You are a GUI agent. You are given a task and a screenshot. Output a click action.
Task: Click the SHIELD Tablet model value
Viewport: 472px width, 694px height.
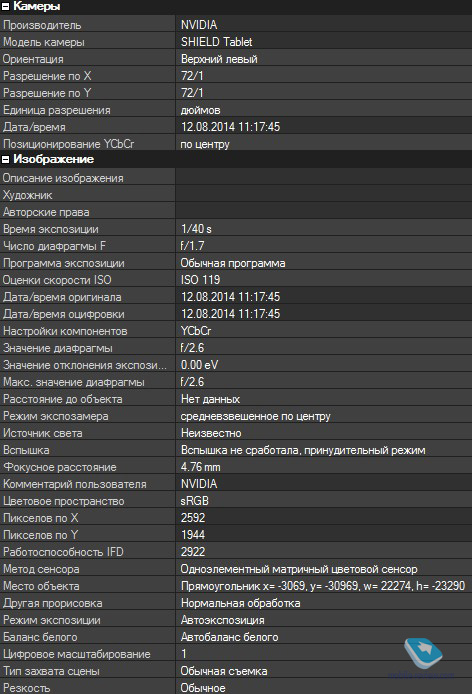point(217,42)
